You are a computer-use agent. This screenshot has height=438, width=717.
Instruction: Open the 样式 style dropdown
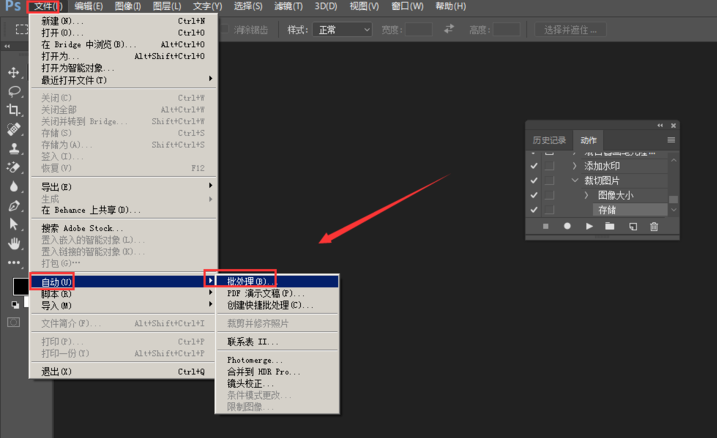click(x=342, y=30)
